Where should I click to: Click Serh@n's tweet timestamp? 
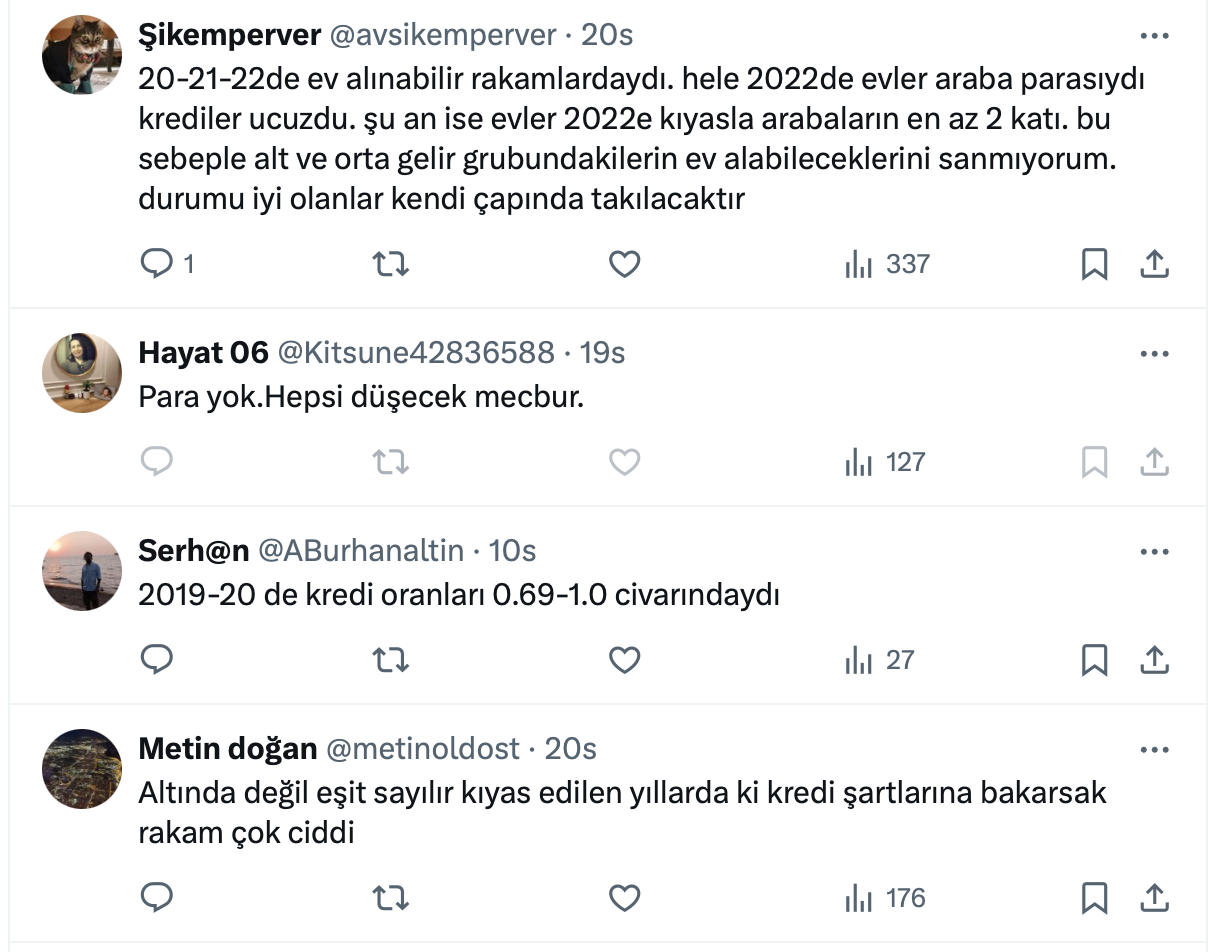point(512,550)
